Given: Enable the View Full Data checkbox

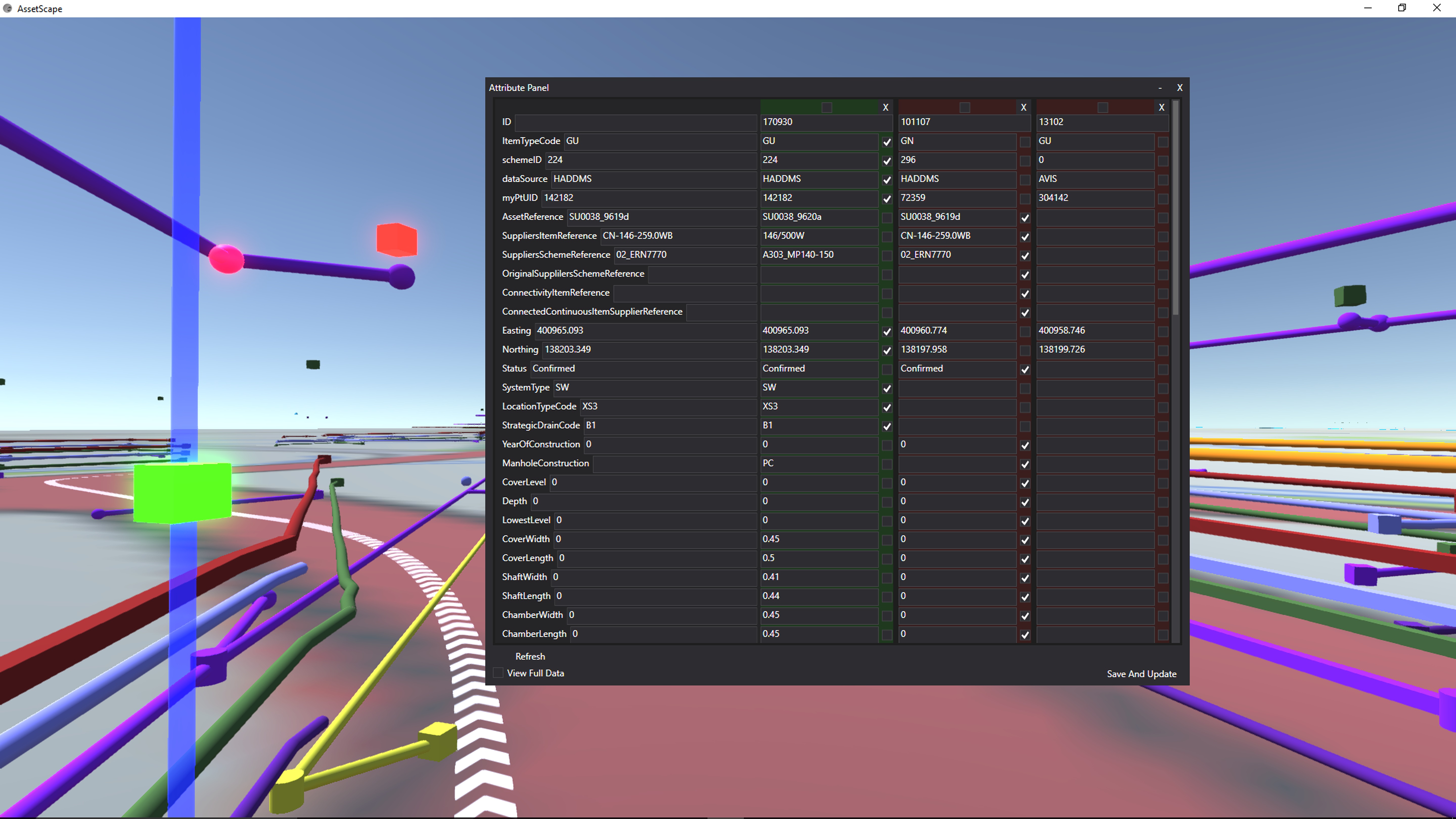Looking at the screenshot, I should pyautogui.click(x=498, y=673).
